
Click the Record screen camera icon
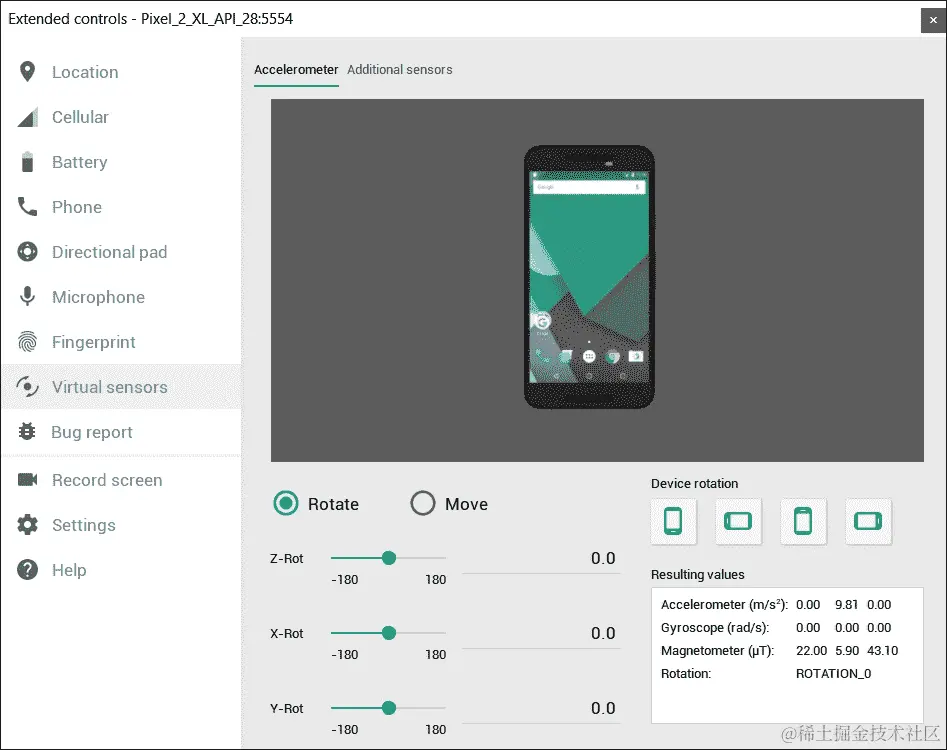click(27, 479)
